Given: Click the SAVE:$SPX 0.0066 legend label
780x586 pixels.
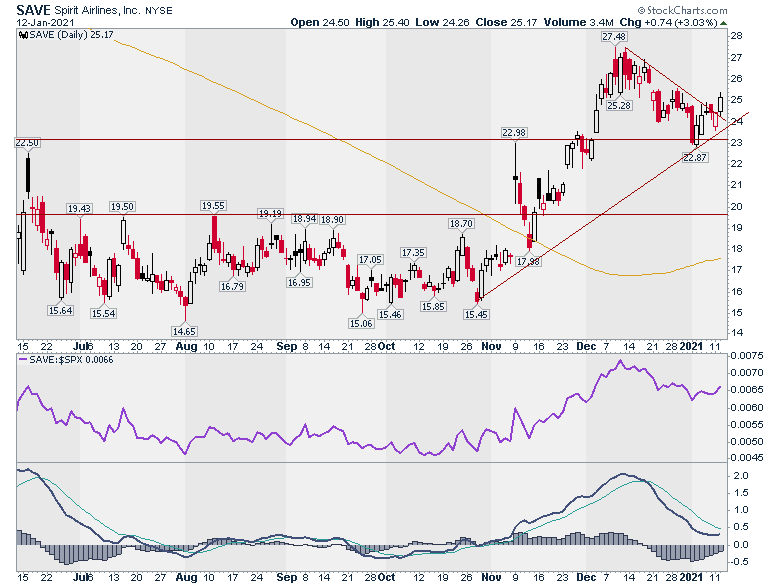Looking at the screenshot, I should (x=71, y=359).
